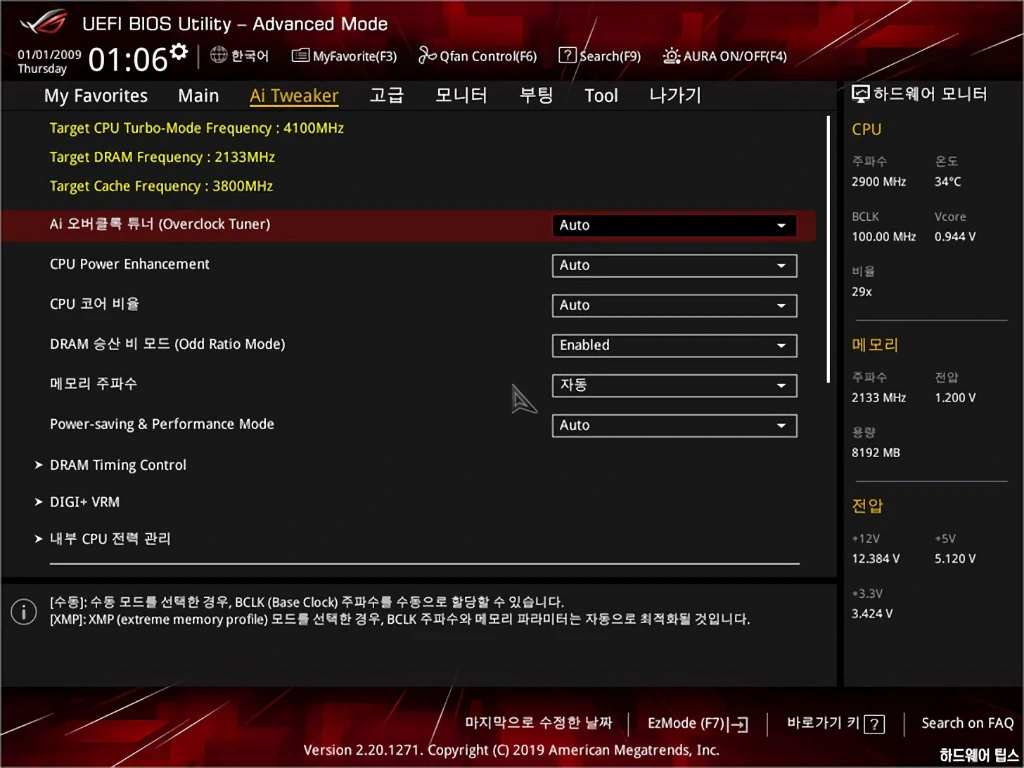Click Target DRAM Frequency text

162,157
